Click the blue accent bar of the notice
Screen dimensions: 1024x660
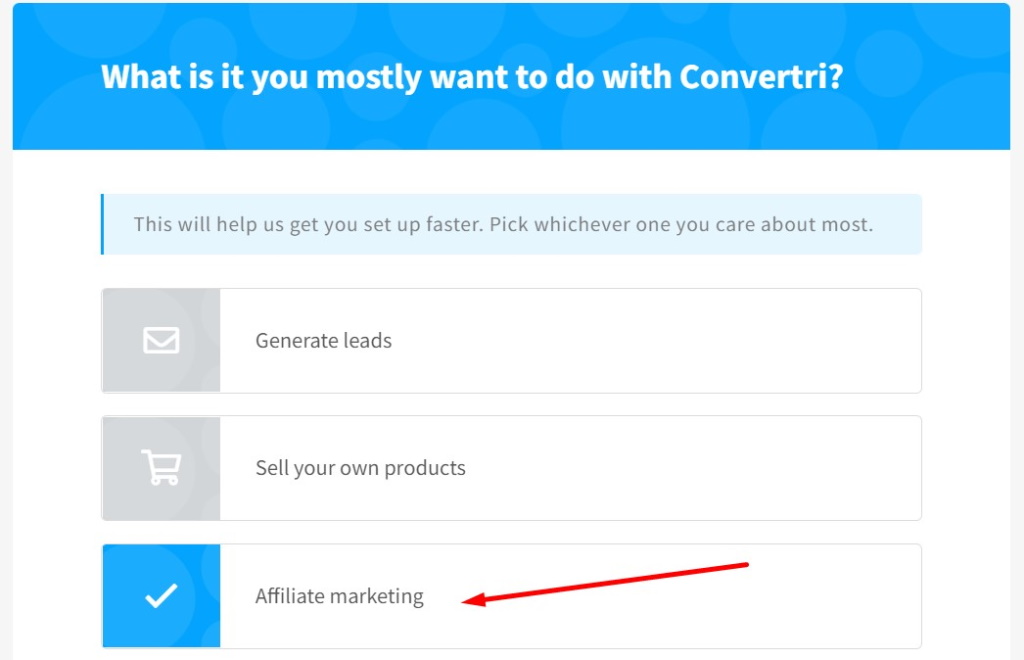[x=102, y=224]
